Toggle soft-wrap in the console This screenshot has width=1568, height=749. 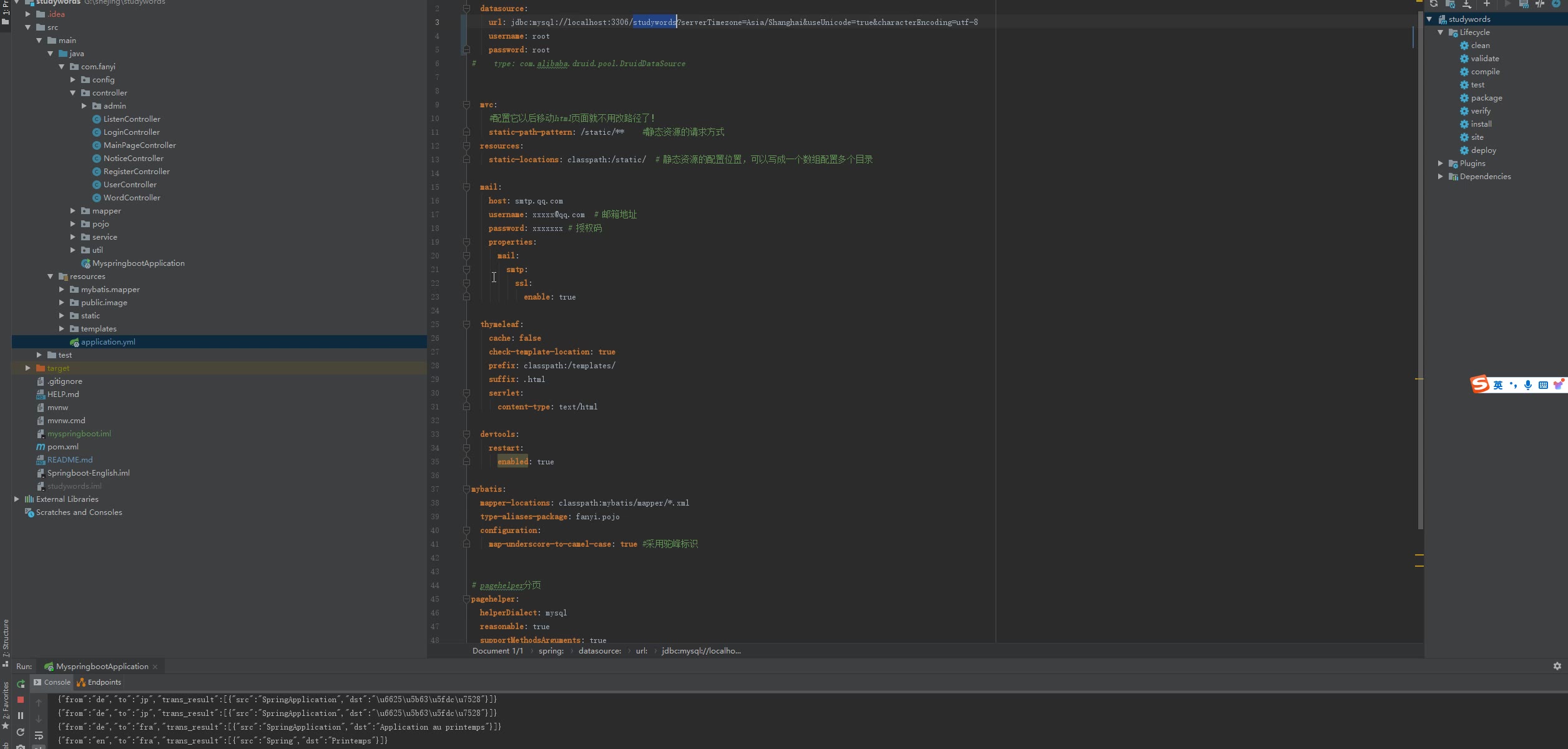pyautogui.click(x=39, y=735)
